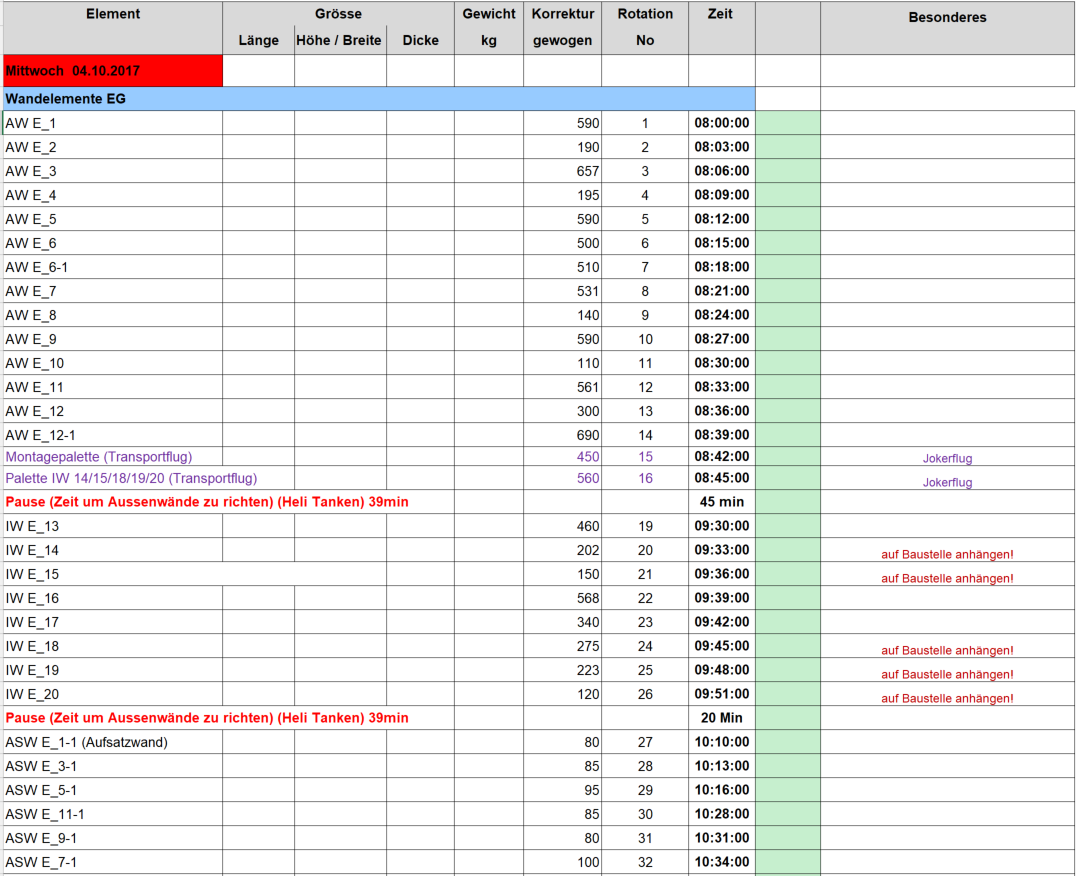Click the Korrektur gewogen header
The image size is (1078, 876).
pyautogui.click(x=562, y=27)
